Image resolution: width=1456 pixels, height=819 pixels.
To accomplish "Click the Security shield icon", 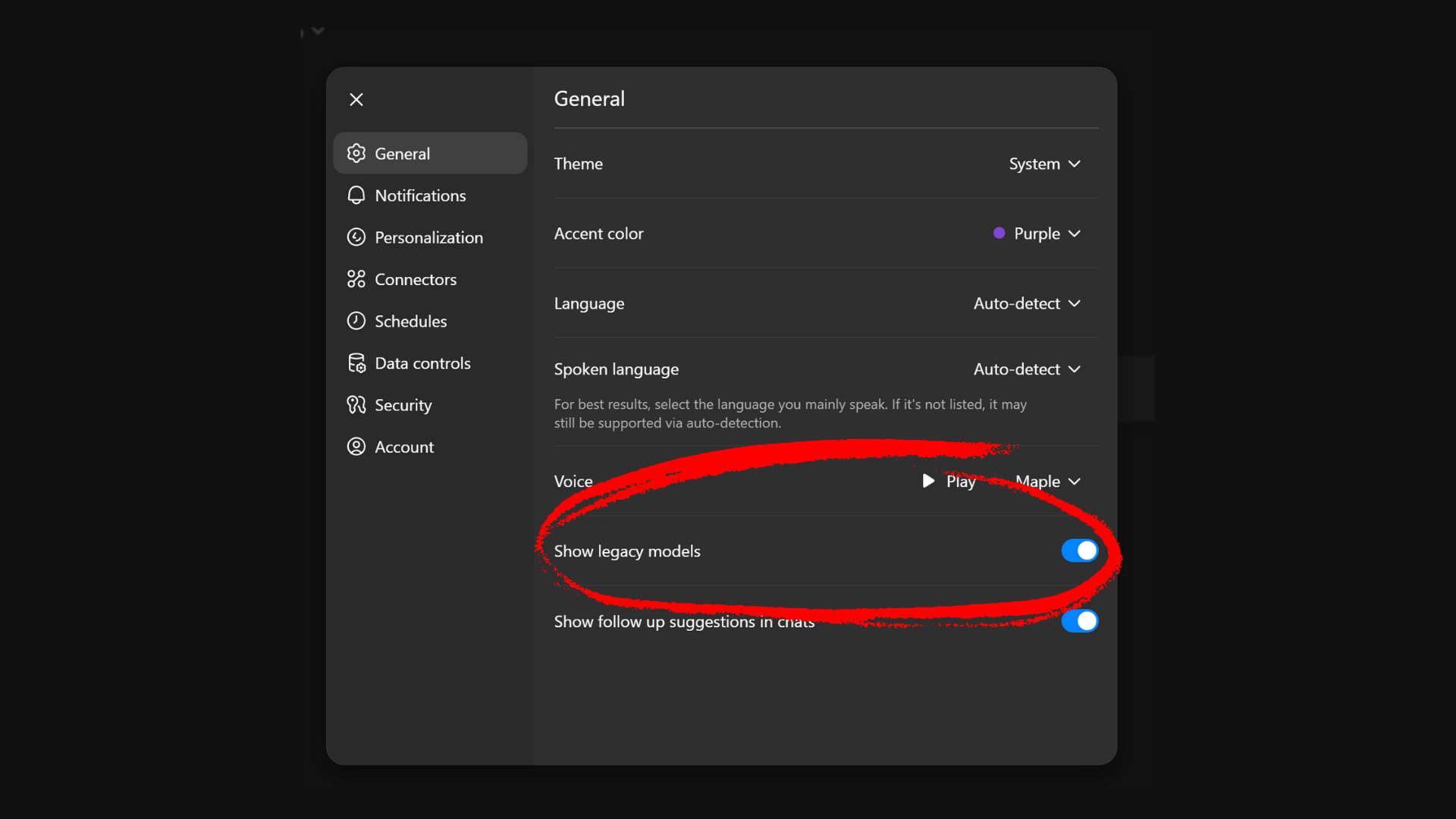I will (356, 404).
